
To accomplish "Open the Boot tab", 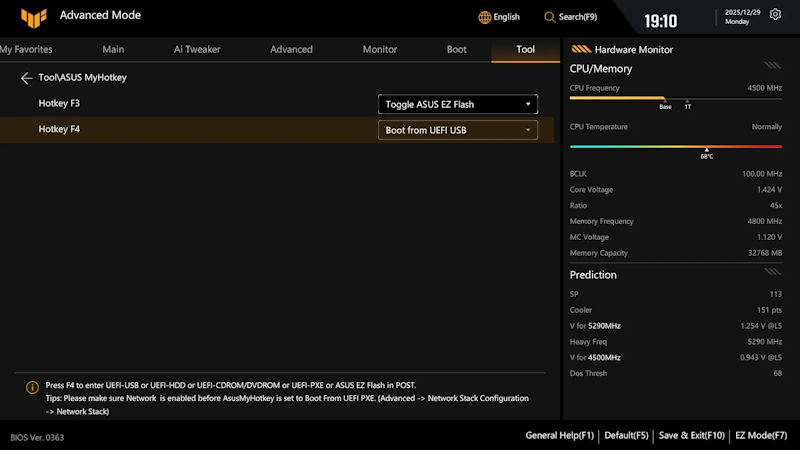I will [x=457, y=49].
